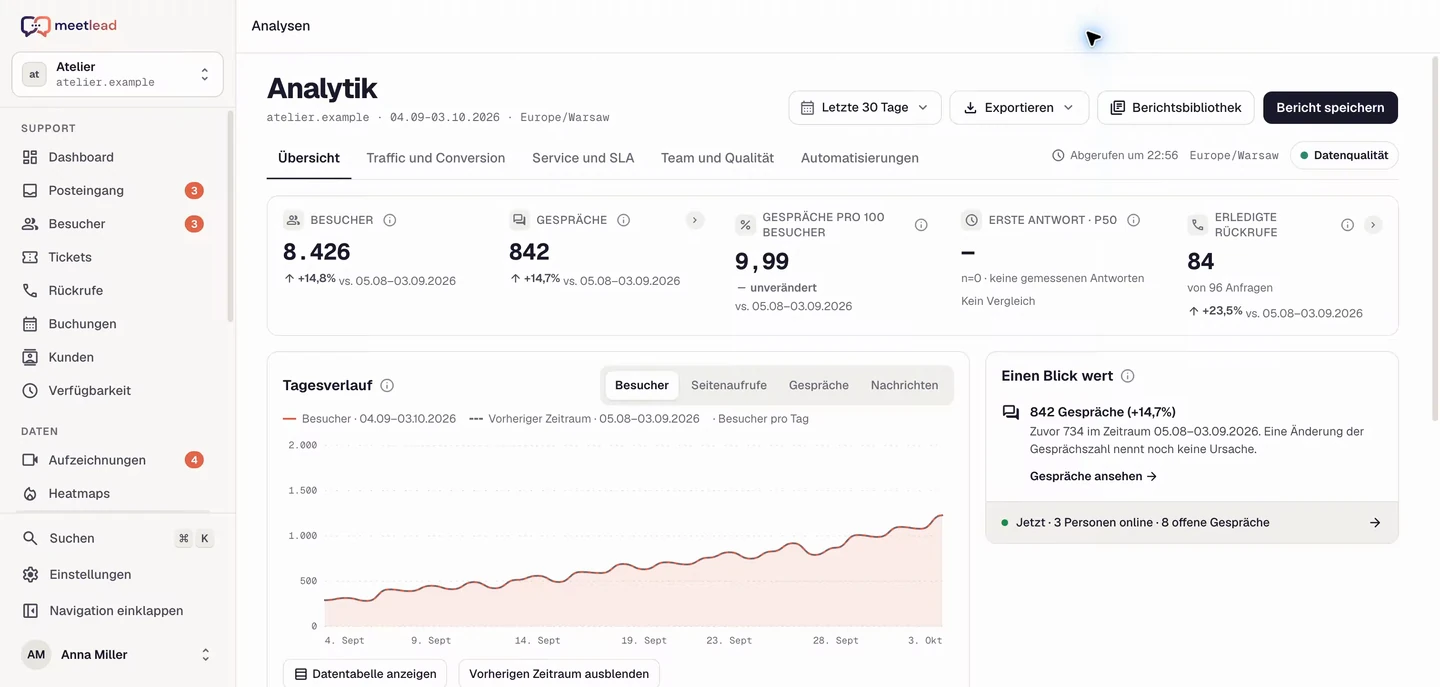
Task: Click chevron next to Erledigte Rückrufe KPI
Action: coord(1373,225)
